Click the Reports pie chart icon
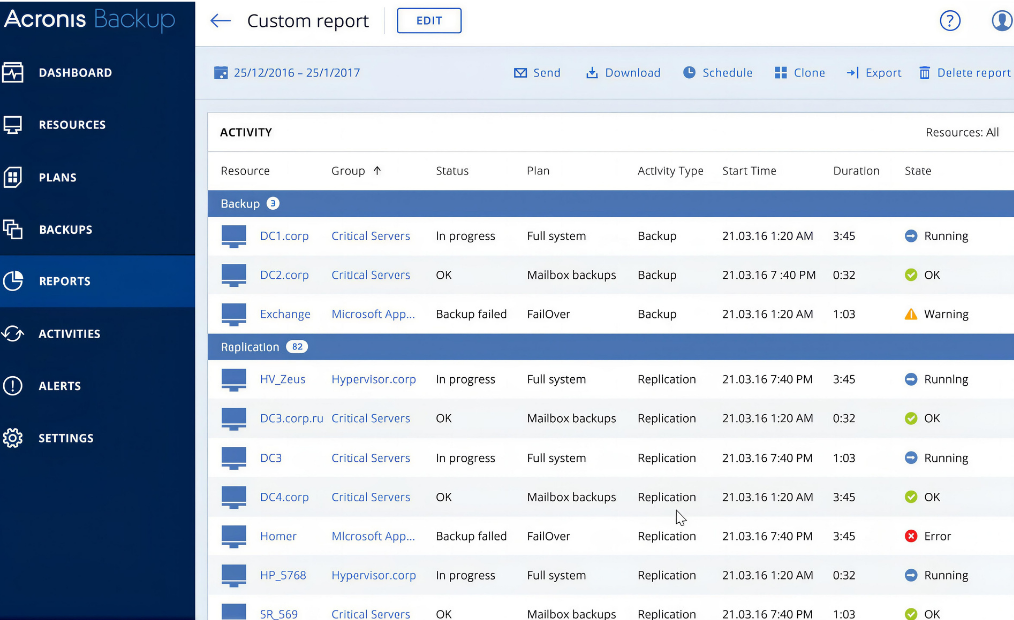The height and width of the screenshot is (620, 1014). 13,281
